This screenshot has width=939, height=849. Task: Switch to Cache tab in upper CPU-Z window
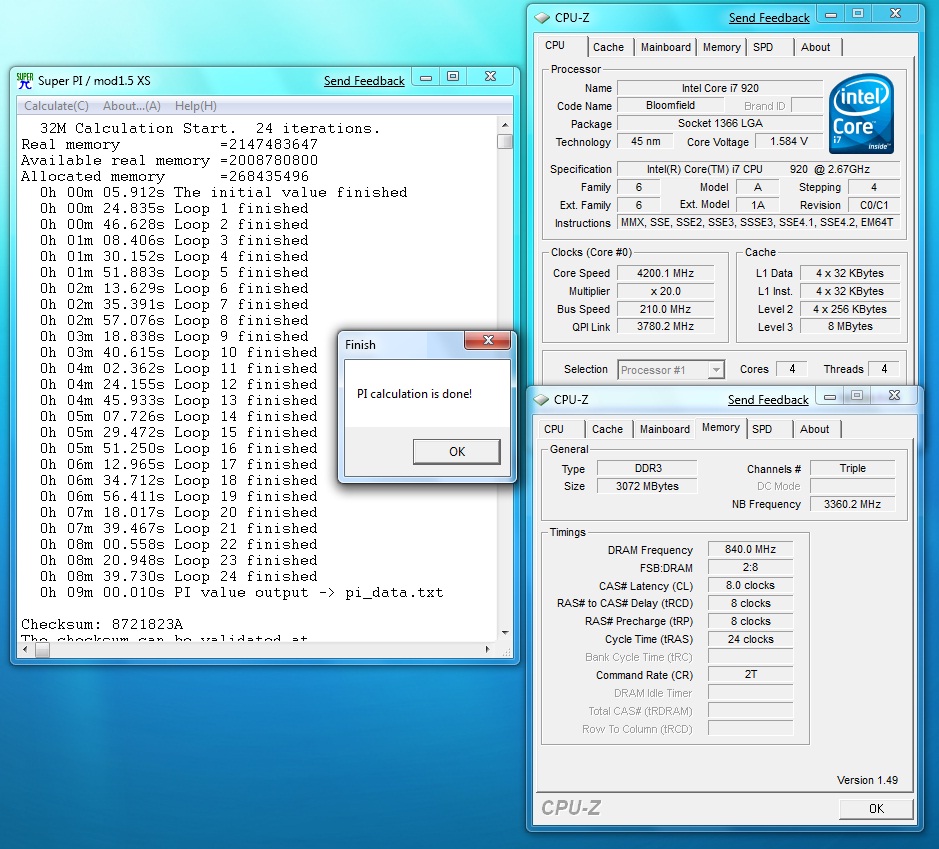pos(608,47)
